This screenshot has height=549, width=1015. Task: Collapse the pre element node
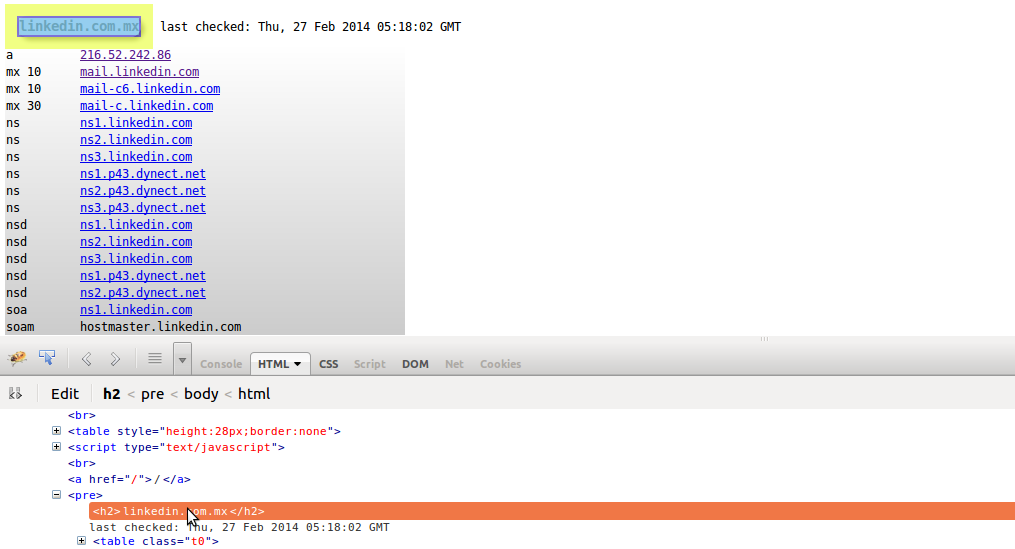click(57, 495)
